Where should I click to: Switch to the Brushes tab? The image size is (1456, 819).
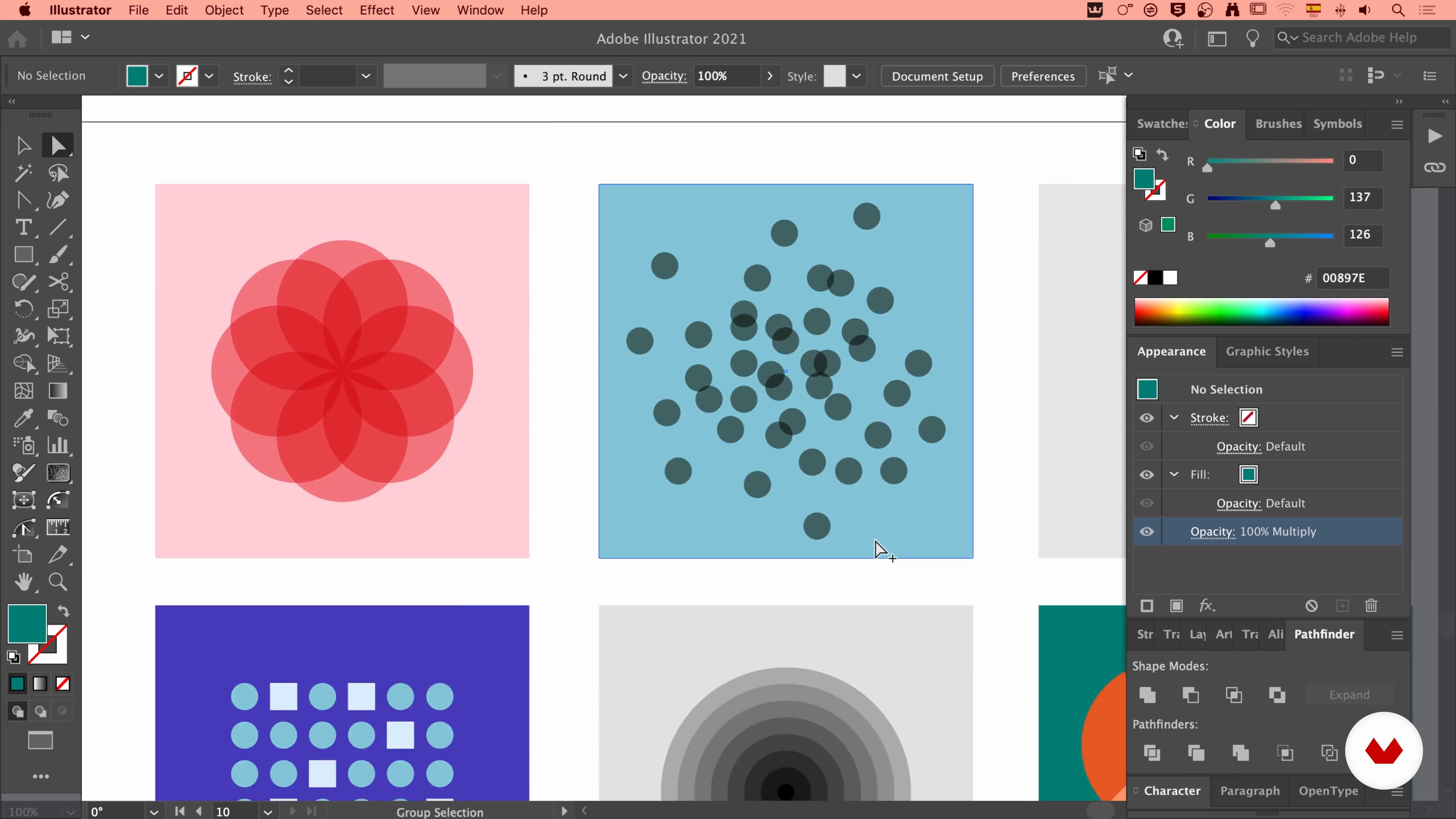coord(1278,124)
